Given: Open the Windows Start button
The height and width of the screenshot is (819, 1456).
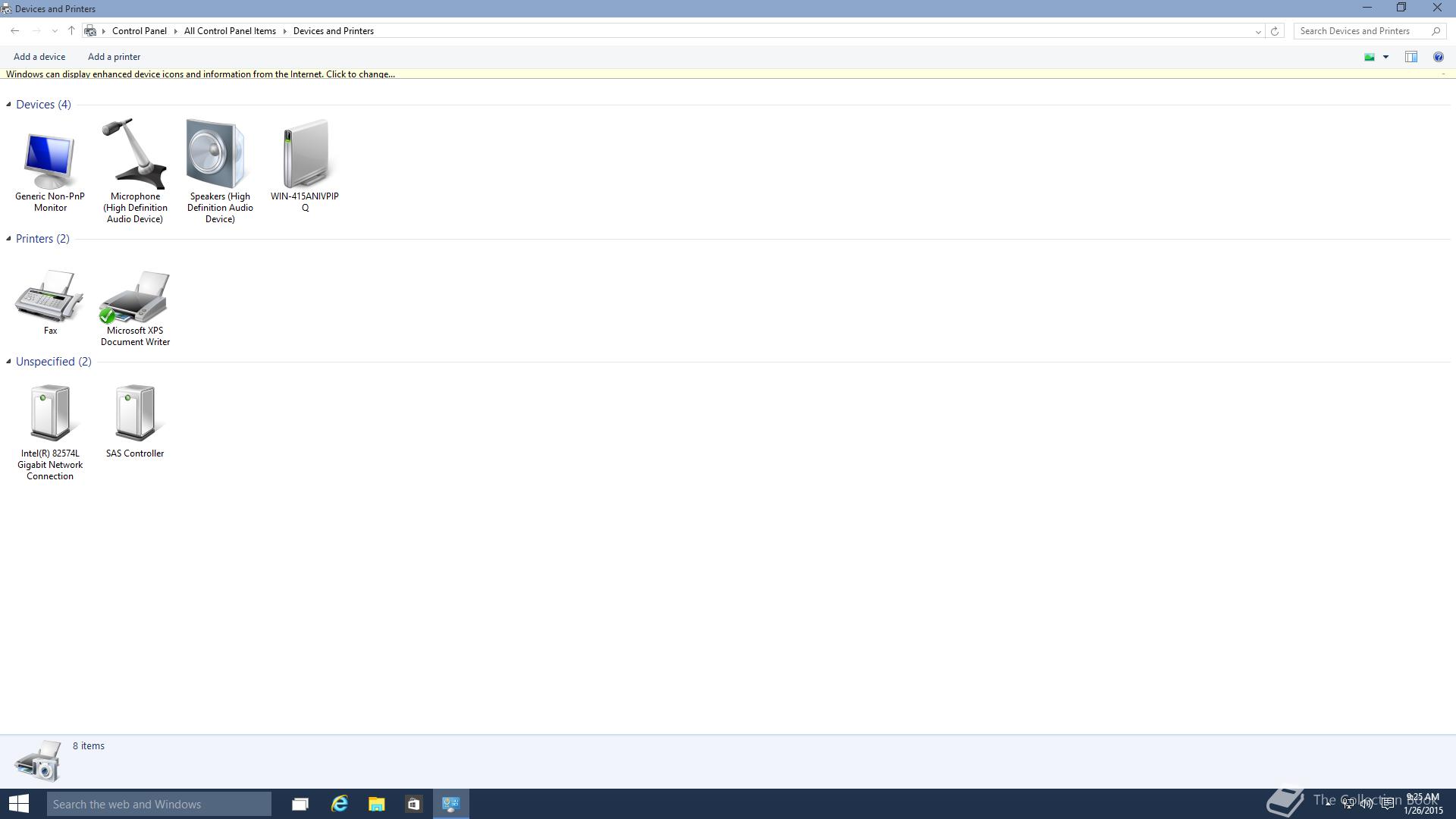Looking at the screenshot, I should pos(19,804).
